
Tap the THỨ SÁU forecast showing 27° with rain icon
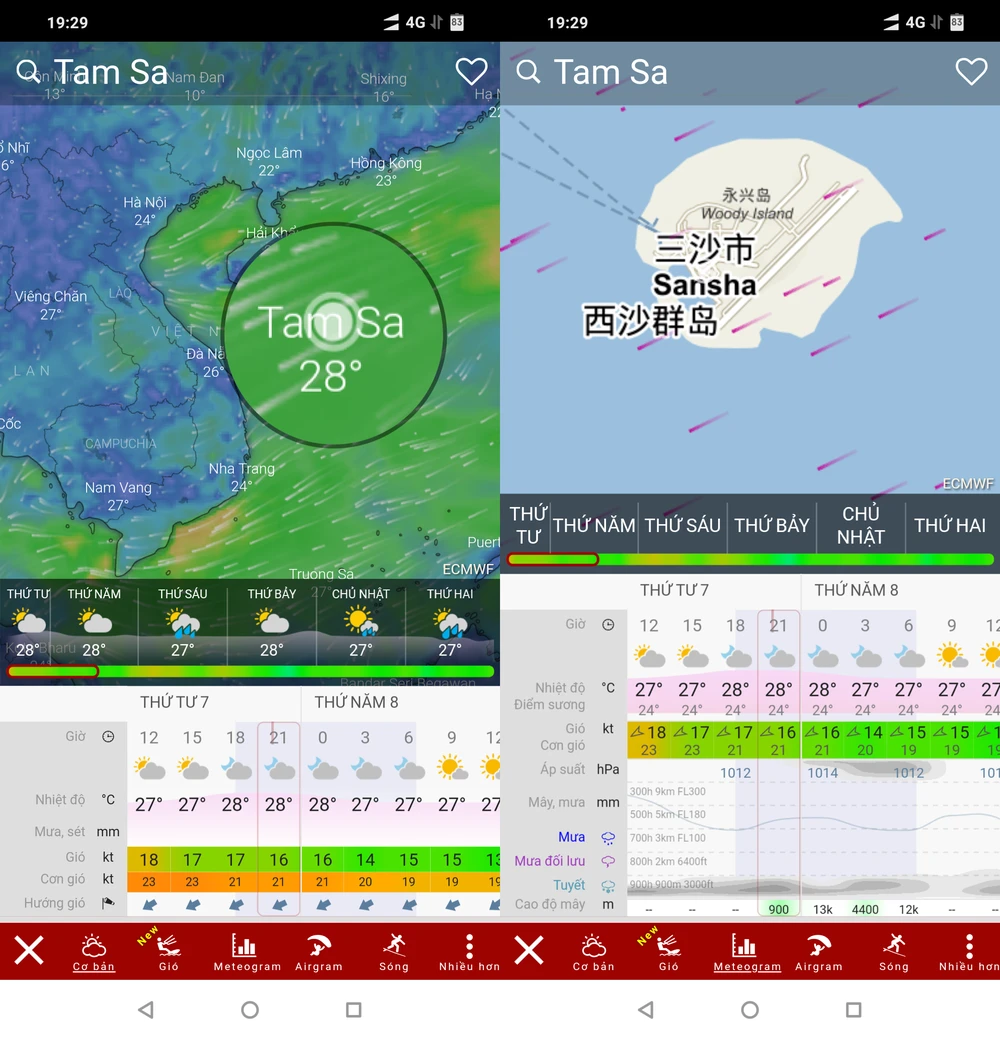(183, 622)
